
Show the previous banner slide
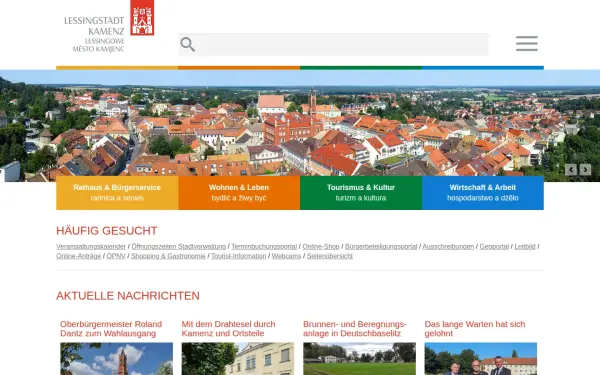571,170
